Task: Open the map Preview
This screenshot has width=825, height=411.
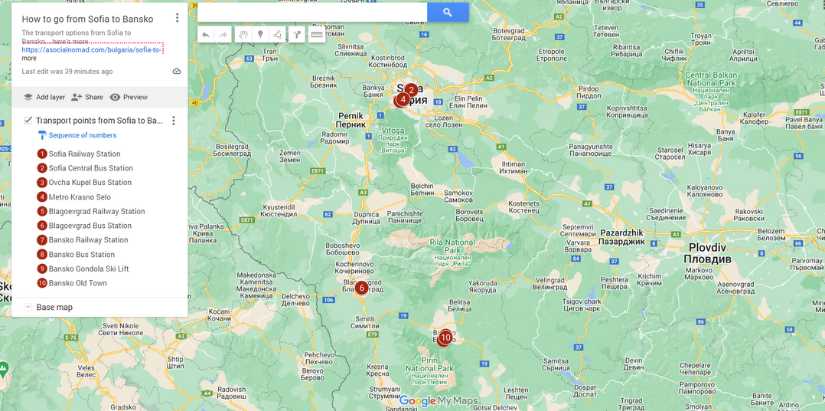Action: 129,97
